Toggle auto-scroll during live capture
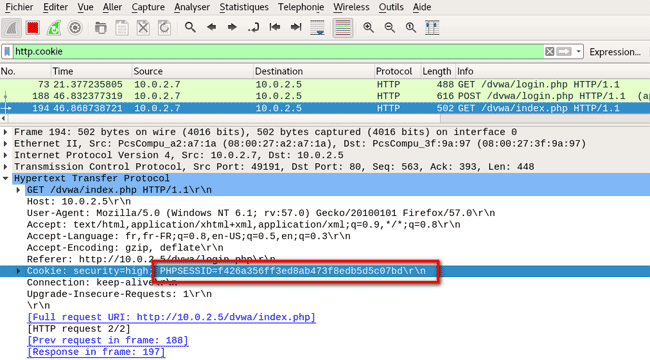Image resolution: width=650 pixels, height=360 pixels. [317, 28]
